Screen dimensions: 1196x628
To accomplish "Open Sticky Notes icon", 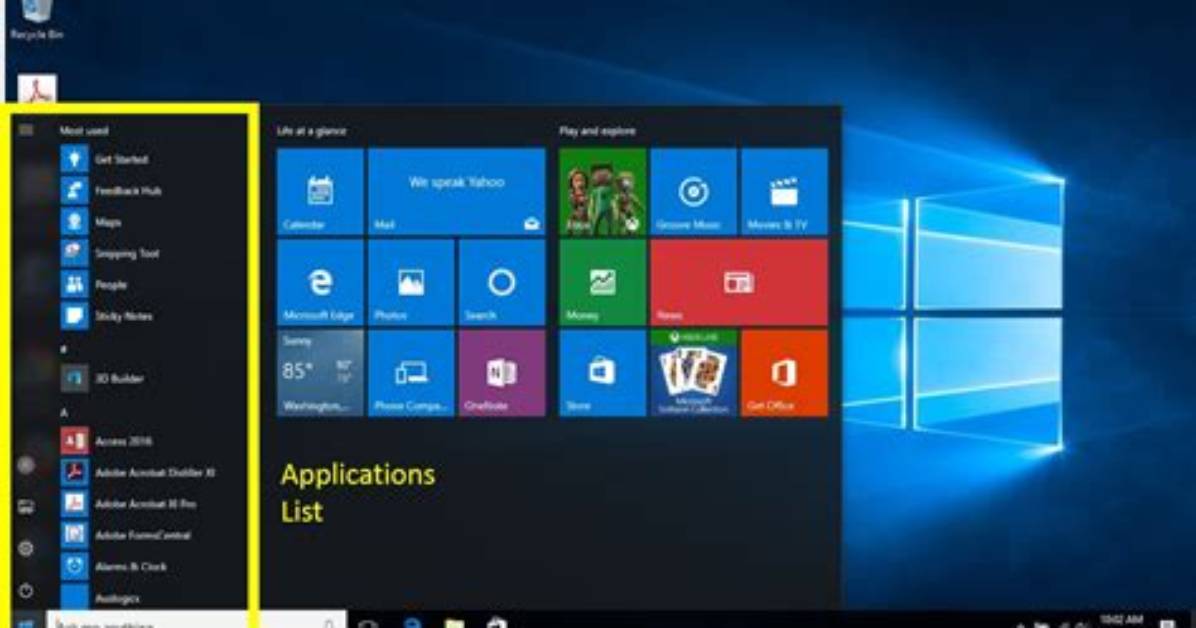I will [75, 315].
